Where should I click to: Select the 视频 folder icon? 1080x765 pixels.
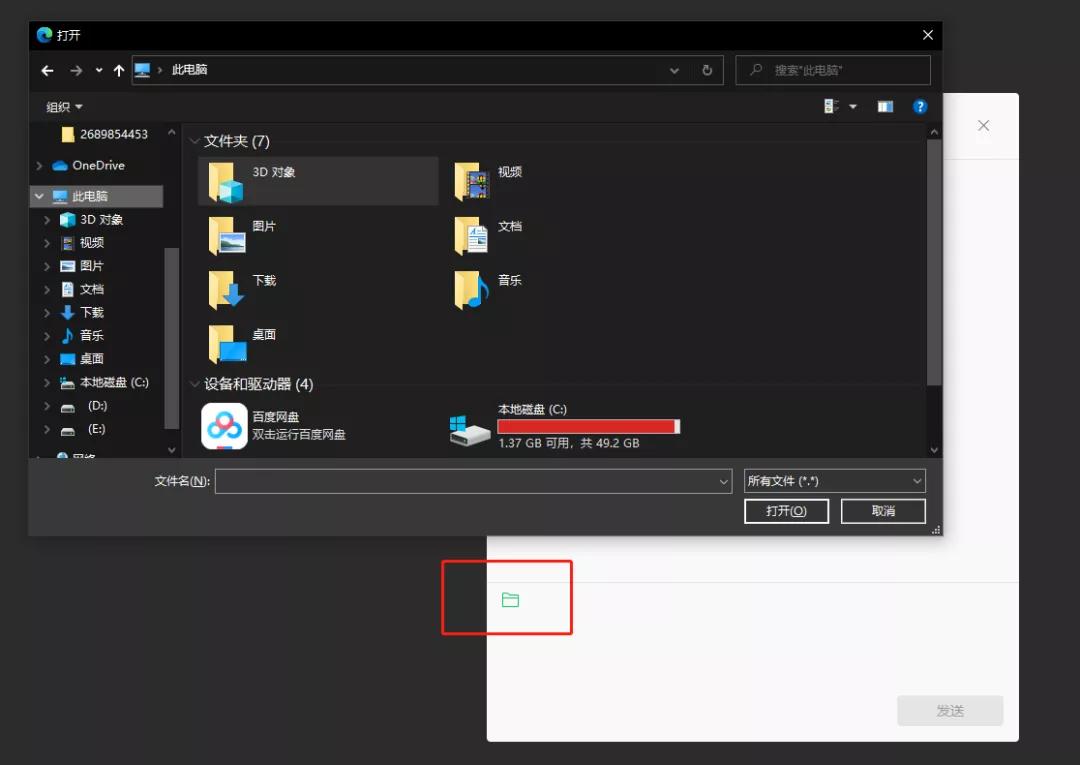coord(472,182)
